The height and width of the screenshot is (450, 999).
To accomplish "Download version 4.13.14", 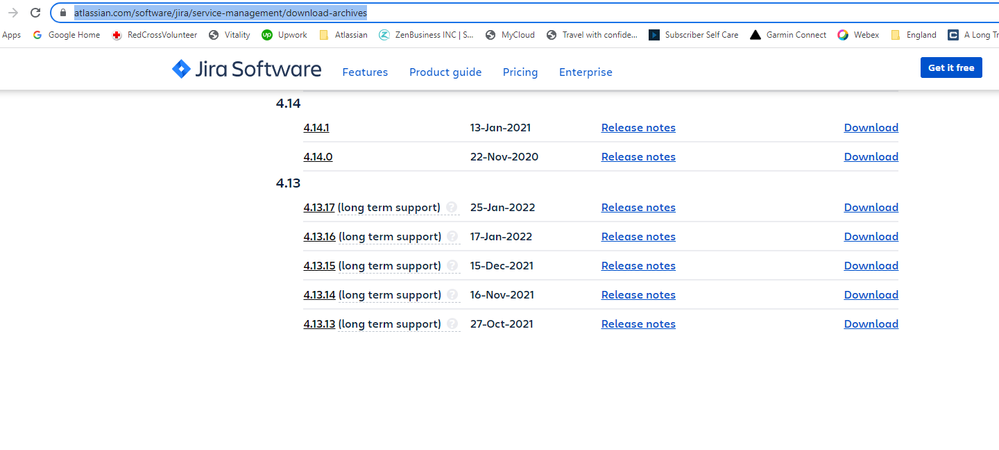I will [871, 294].
